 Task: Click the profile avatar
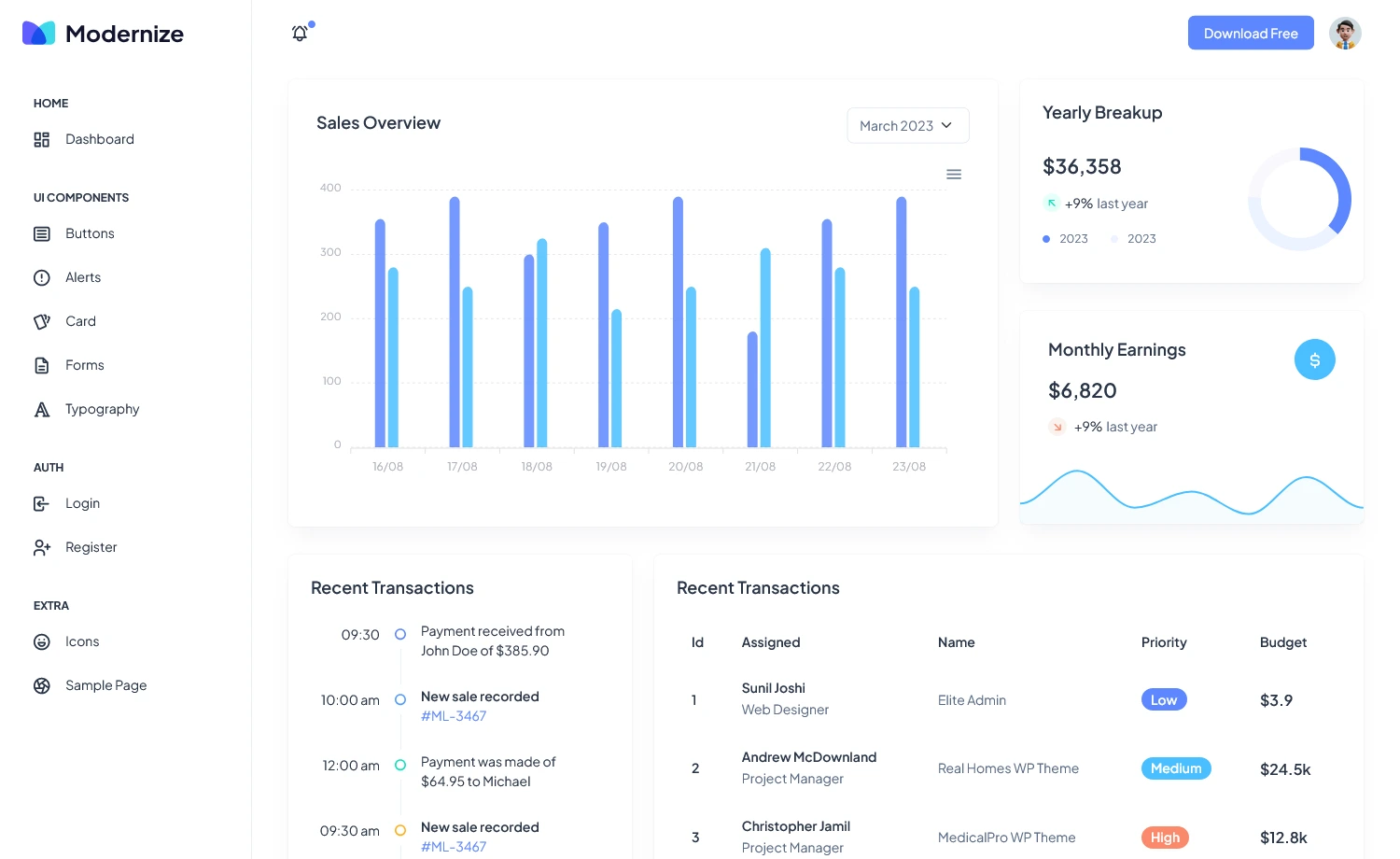1345,33
